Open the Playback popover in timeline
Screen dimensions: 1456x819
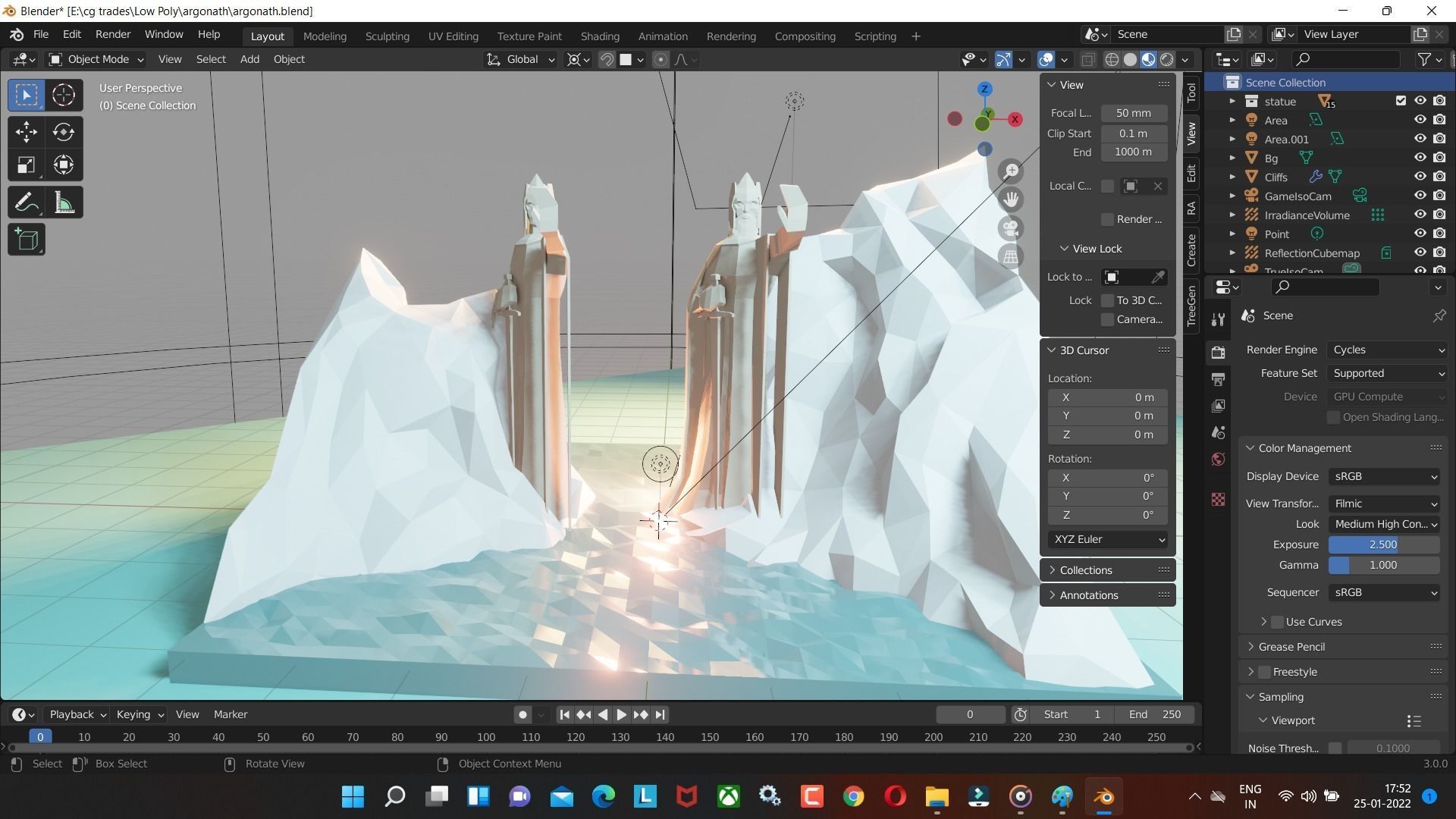(78, 714)
